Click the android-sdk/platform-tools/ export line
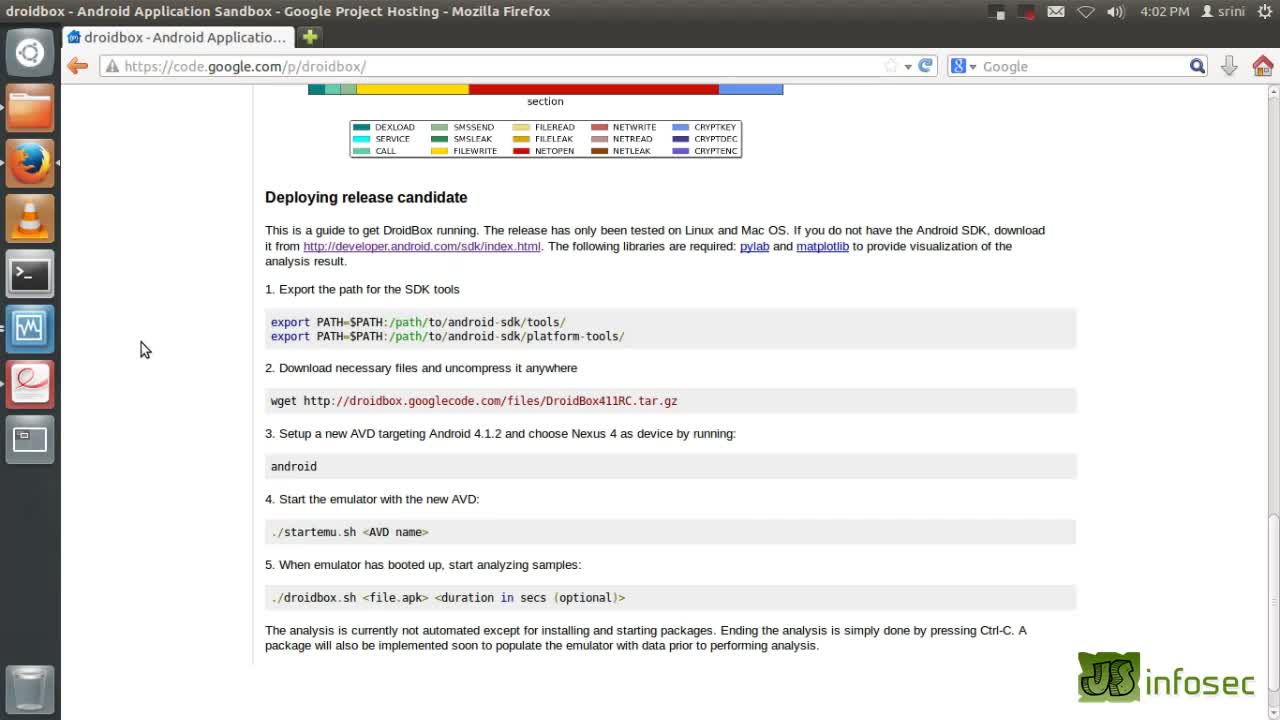 [448, 336]
